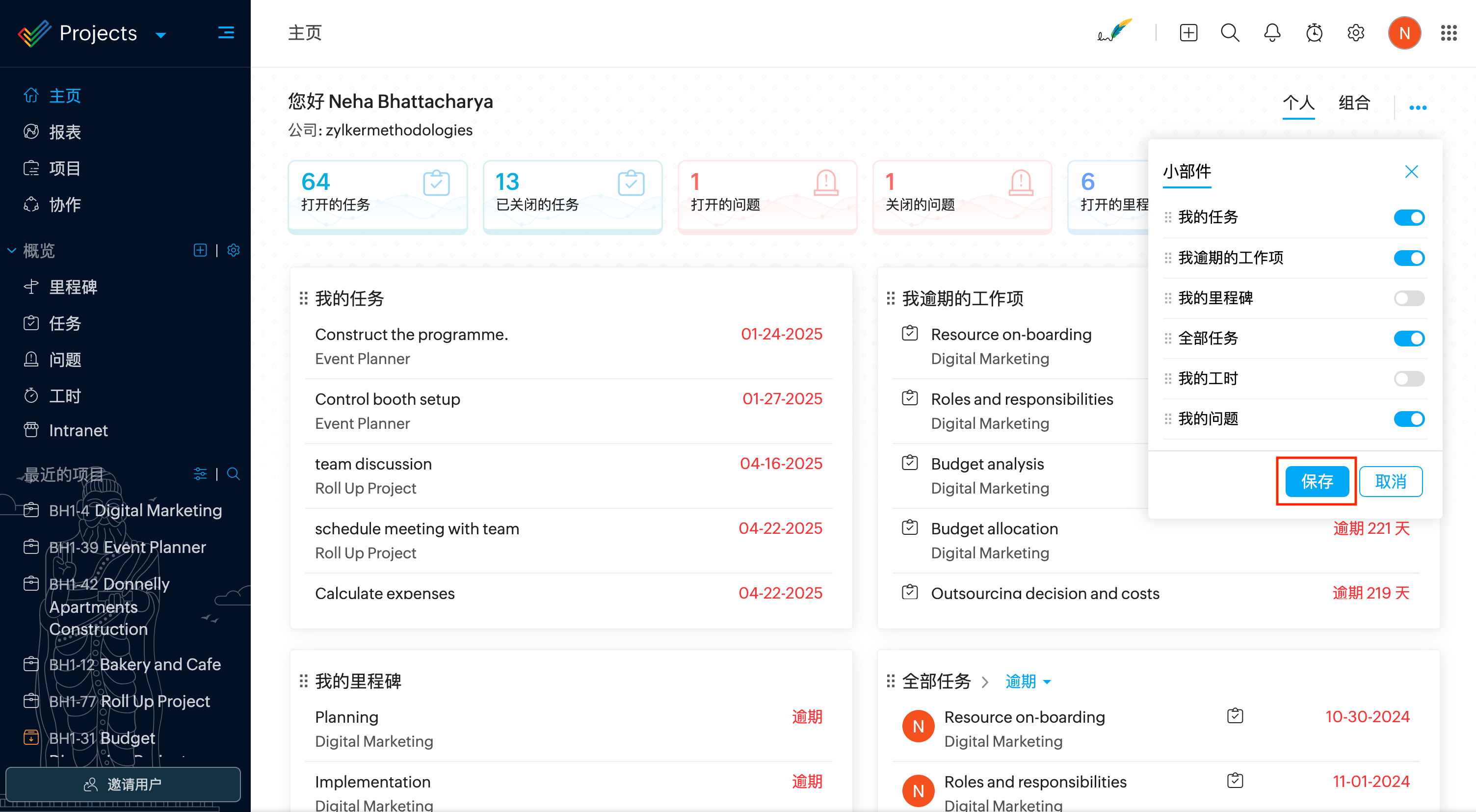Click the 邀请用户 button at sidebar bottom
Image resolution: width=1476 pixels, height=812 pixels.
[123, 784]
